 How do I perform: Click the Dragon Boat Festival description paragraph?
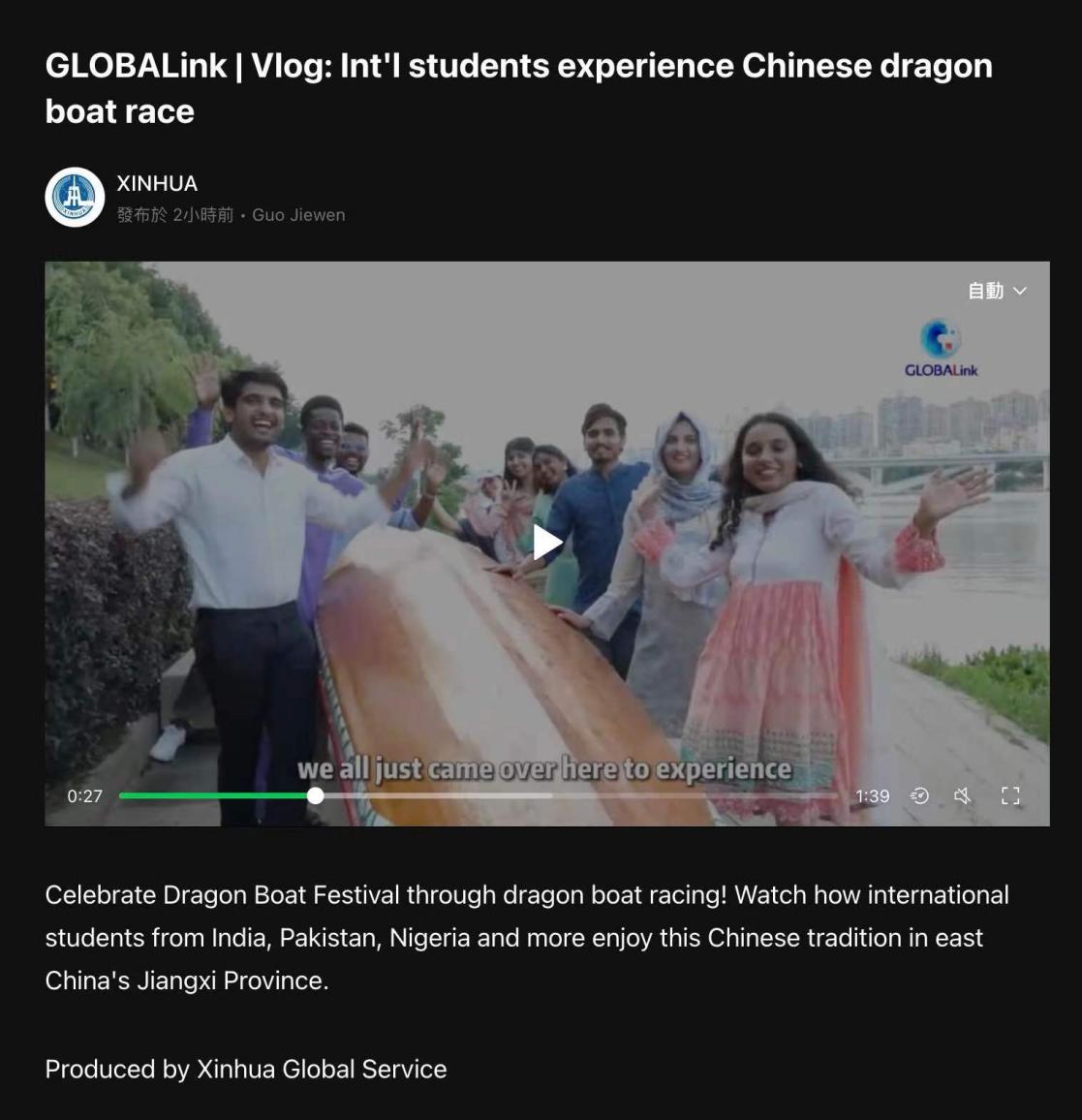coord(527,937)
